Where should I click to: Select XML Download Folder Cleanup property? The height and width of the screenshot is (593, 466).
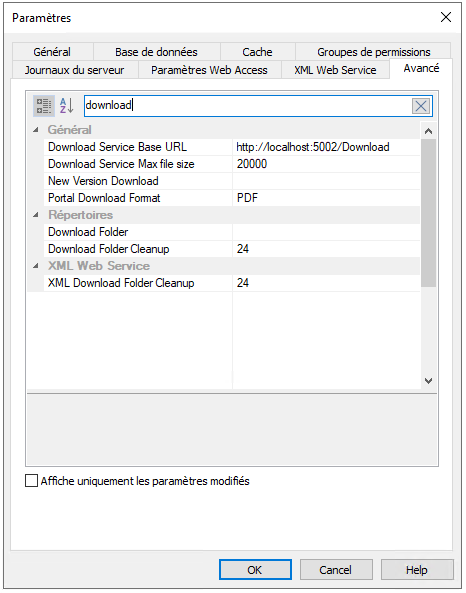138,283
